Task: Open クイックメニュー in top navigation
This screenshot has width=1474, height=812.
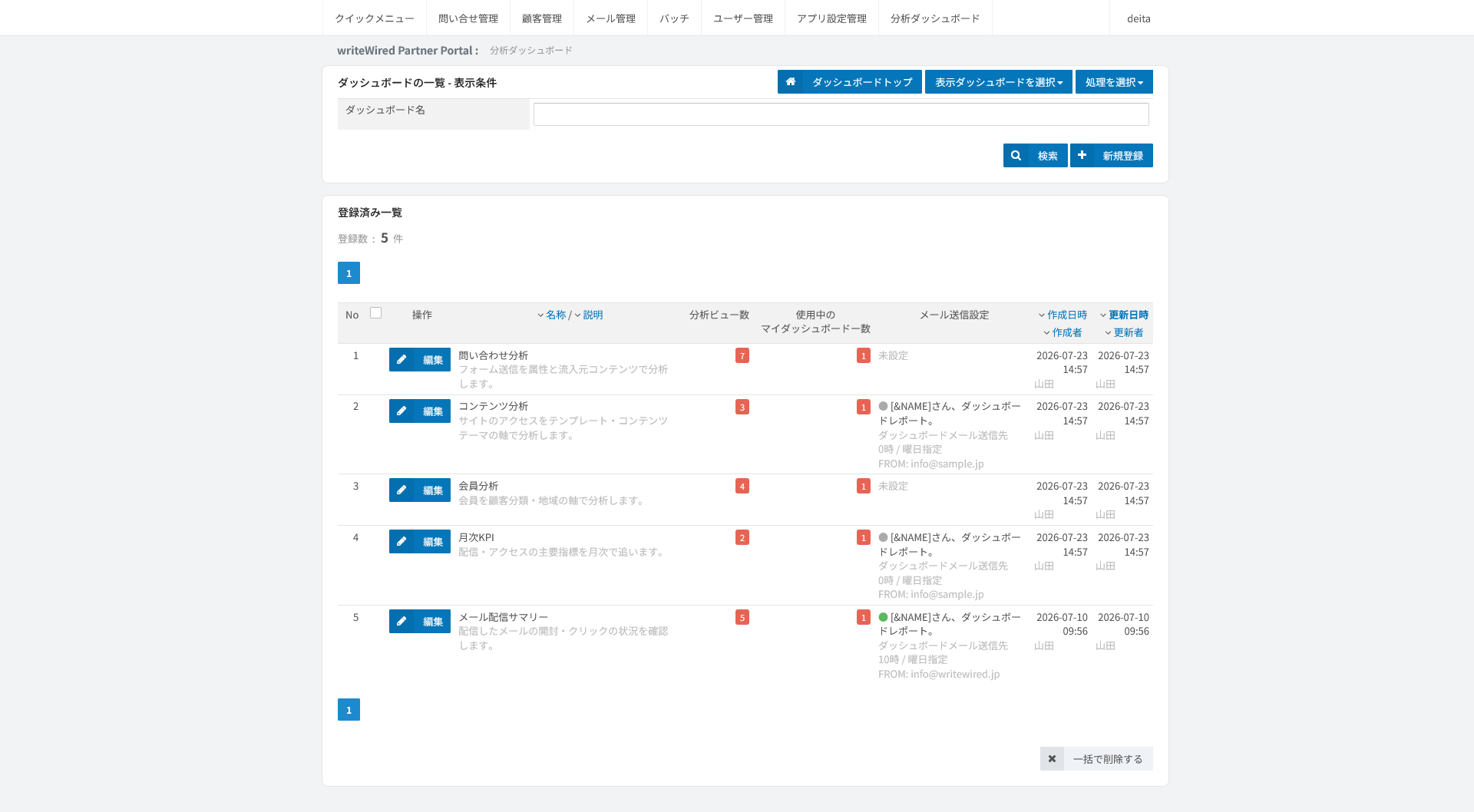Action: (375, 18)
